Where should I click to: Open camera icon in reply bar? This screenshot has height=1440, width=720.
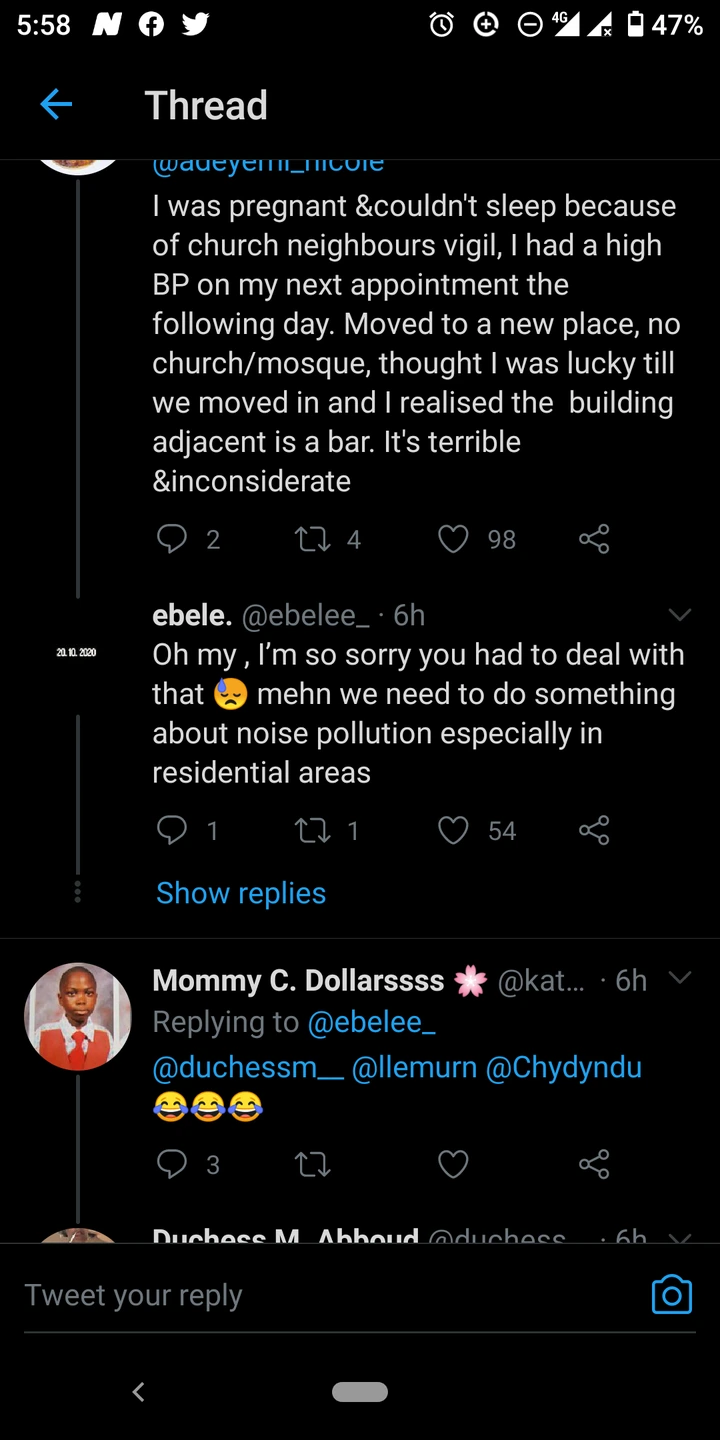click(671, 1294)
